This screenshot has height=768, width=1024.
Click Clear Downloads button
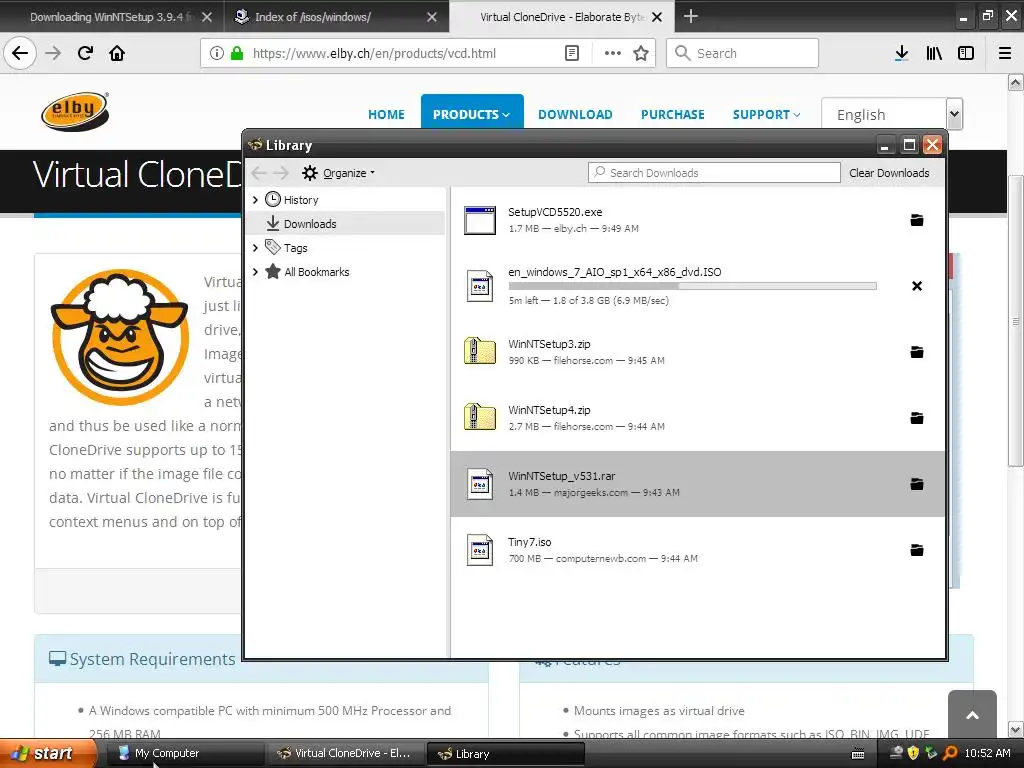(889, 173)
